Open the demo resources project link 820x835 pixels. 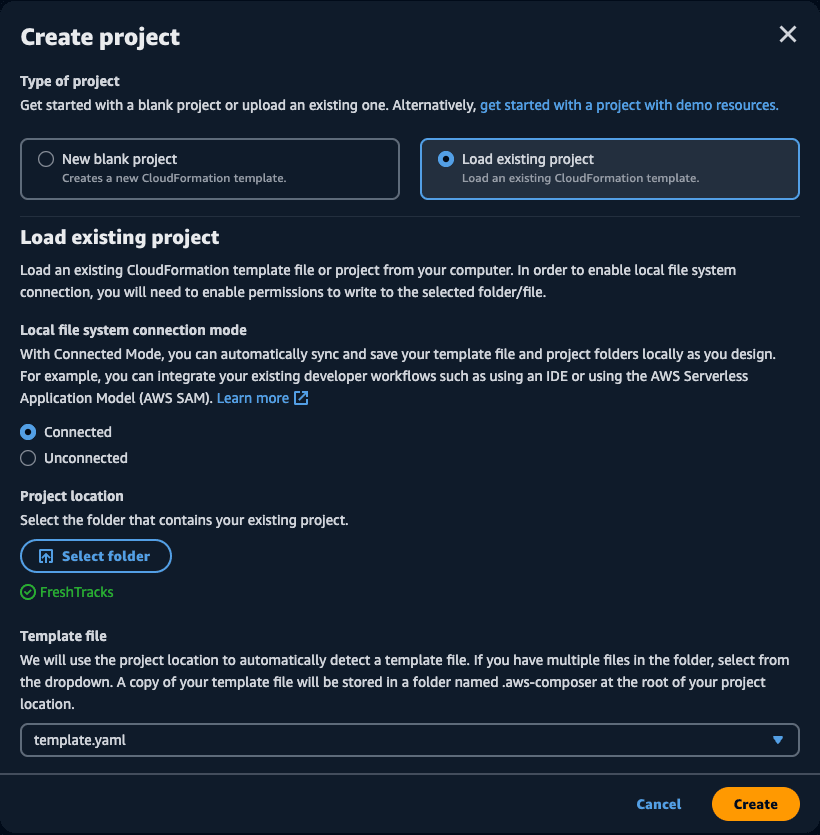(x=629, y=105)
